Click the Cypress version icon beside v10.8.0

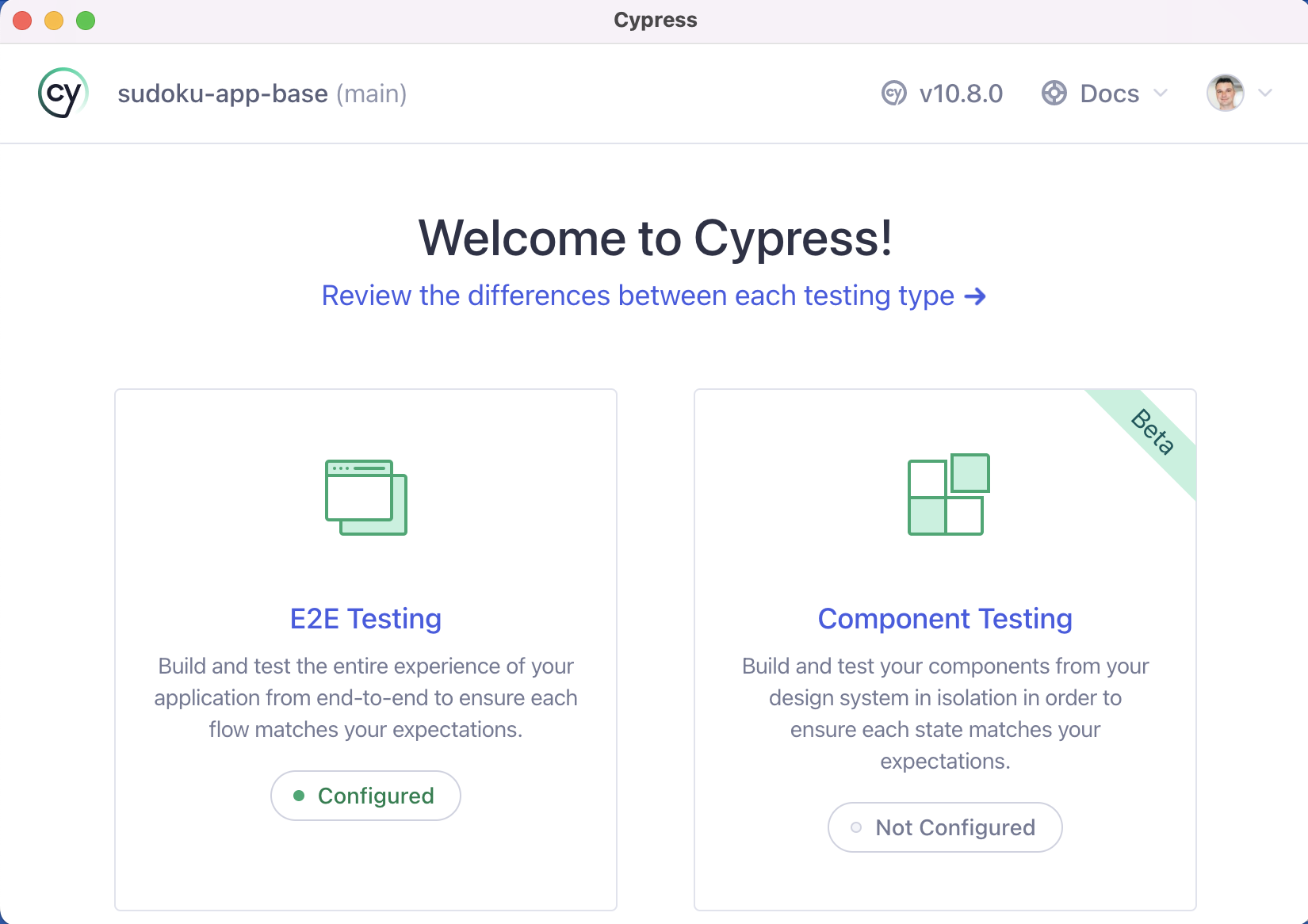pyautogui.click(x=894, y=94)
